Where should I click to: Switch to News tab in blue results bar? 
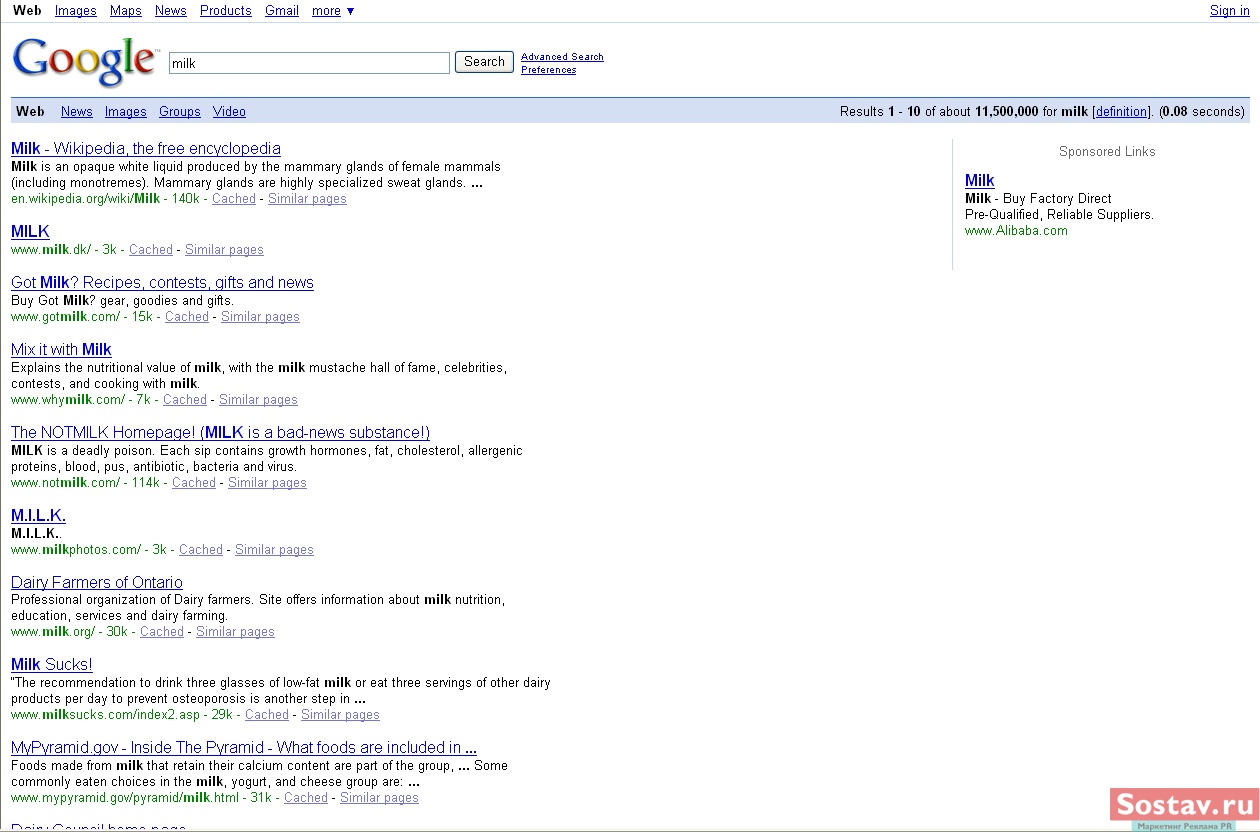click(x=77, y=112)
